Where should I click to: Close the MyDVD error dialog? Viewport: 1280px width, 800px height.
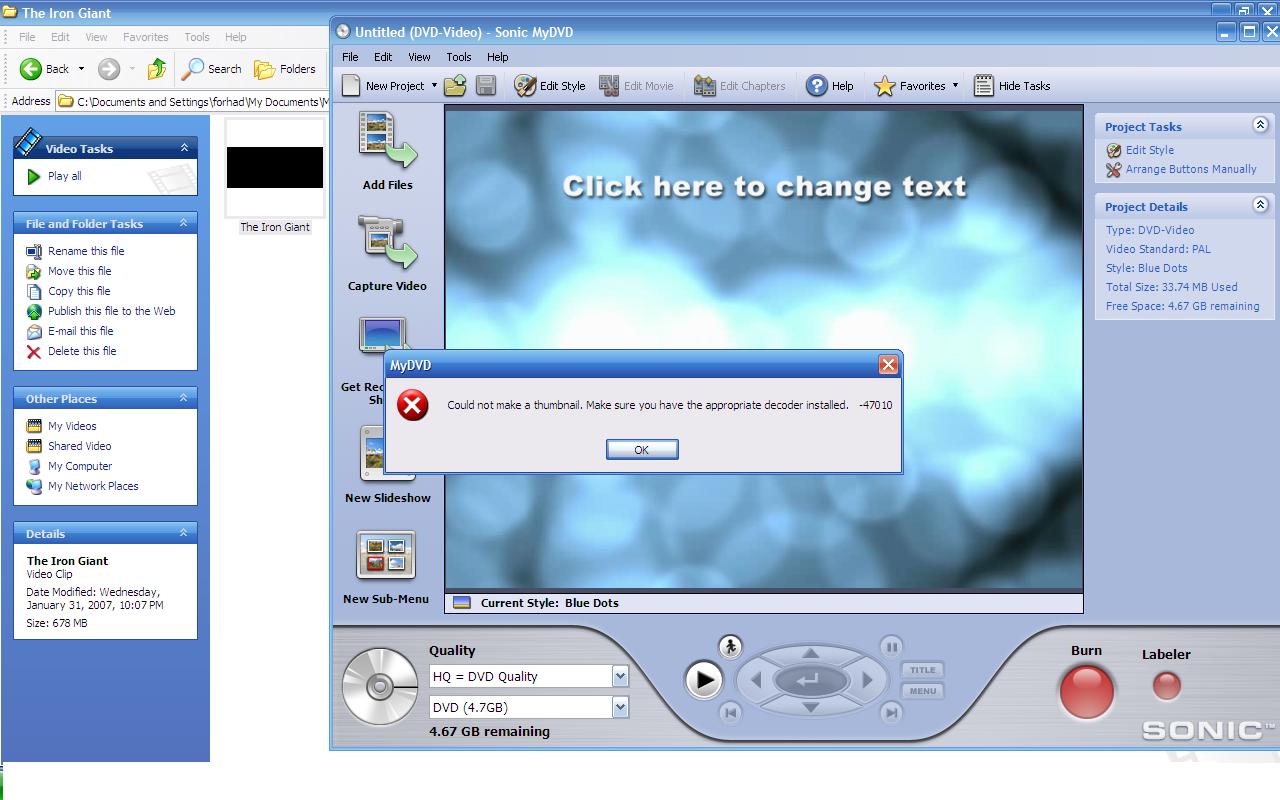coord(888,365)
